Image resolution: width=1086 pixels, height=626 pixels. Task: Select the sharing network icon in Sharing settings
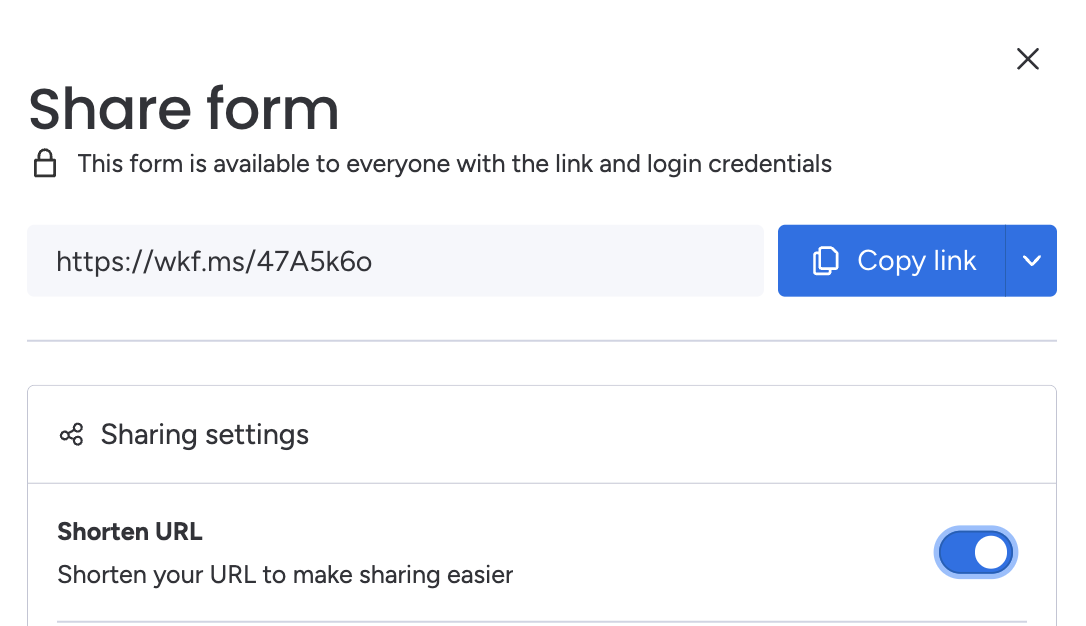click(x=71, y=434)
